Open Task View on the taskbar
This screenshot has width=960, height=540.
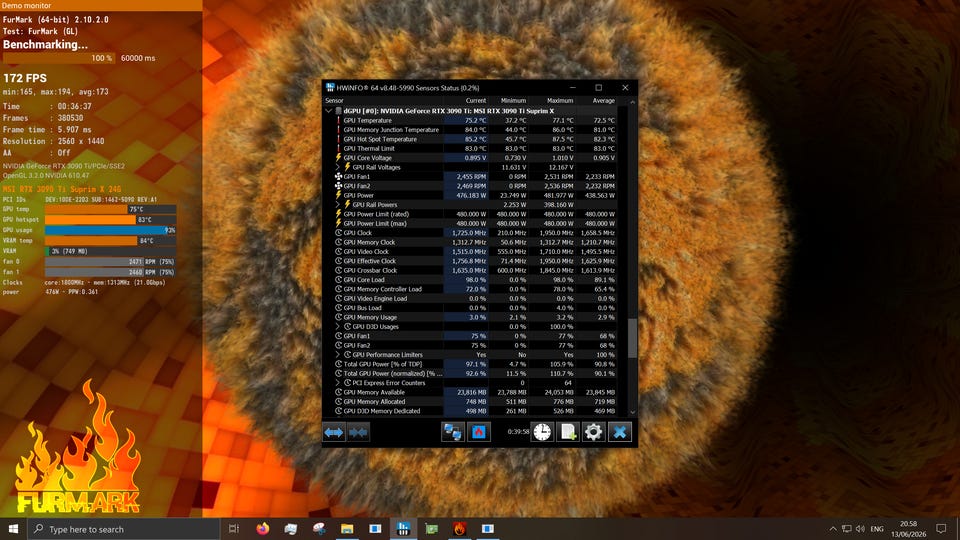pyautogui.click(x=234, y=528)
